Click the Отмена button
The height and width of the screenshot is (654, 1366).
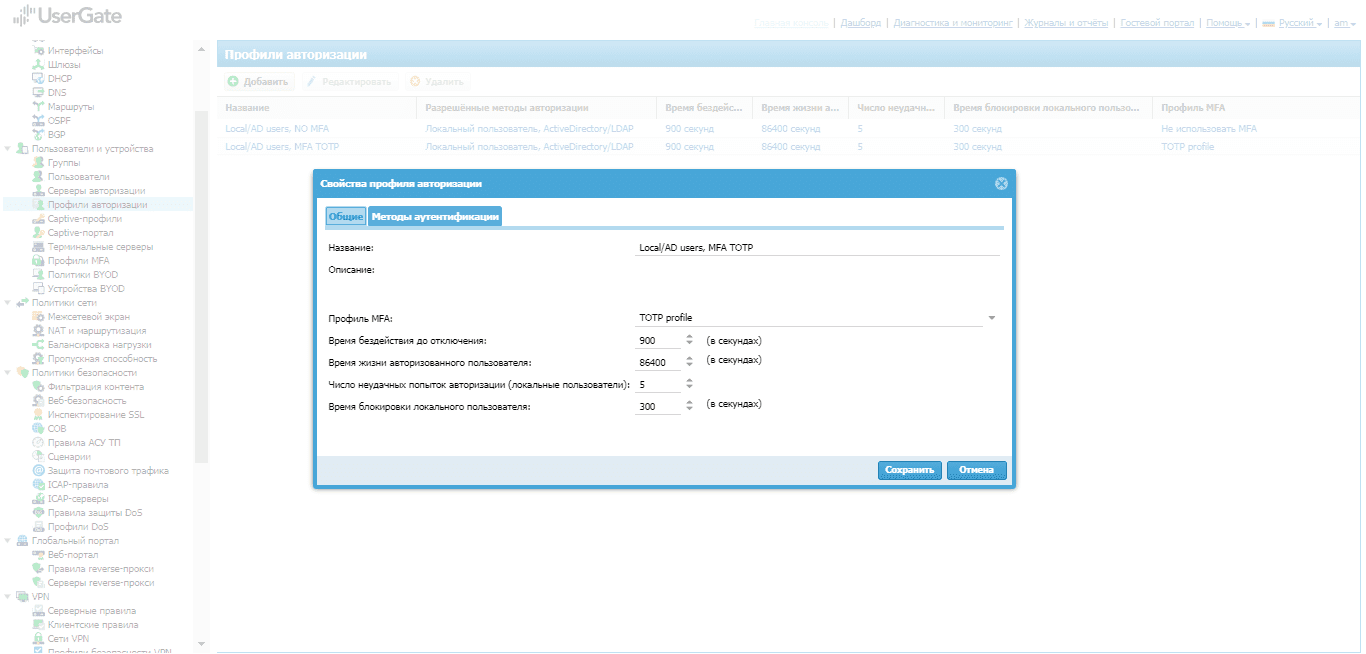point(977,470)
